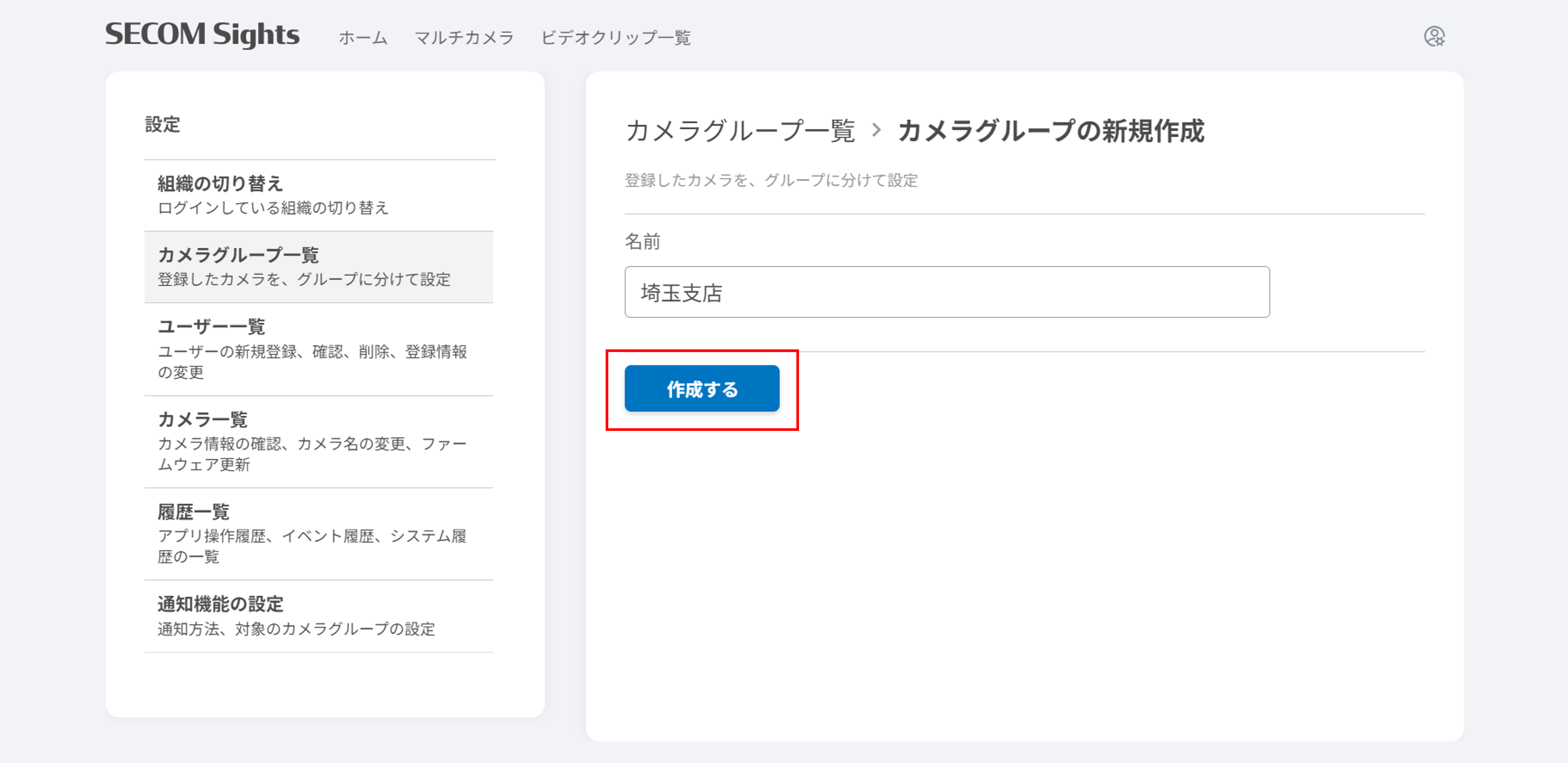
Task: Select 組織の切り替え in settings sidebar
Action: coord(319,195)
